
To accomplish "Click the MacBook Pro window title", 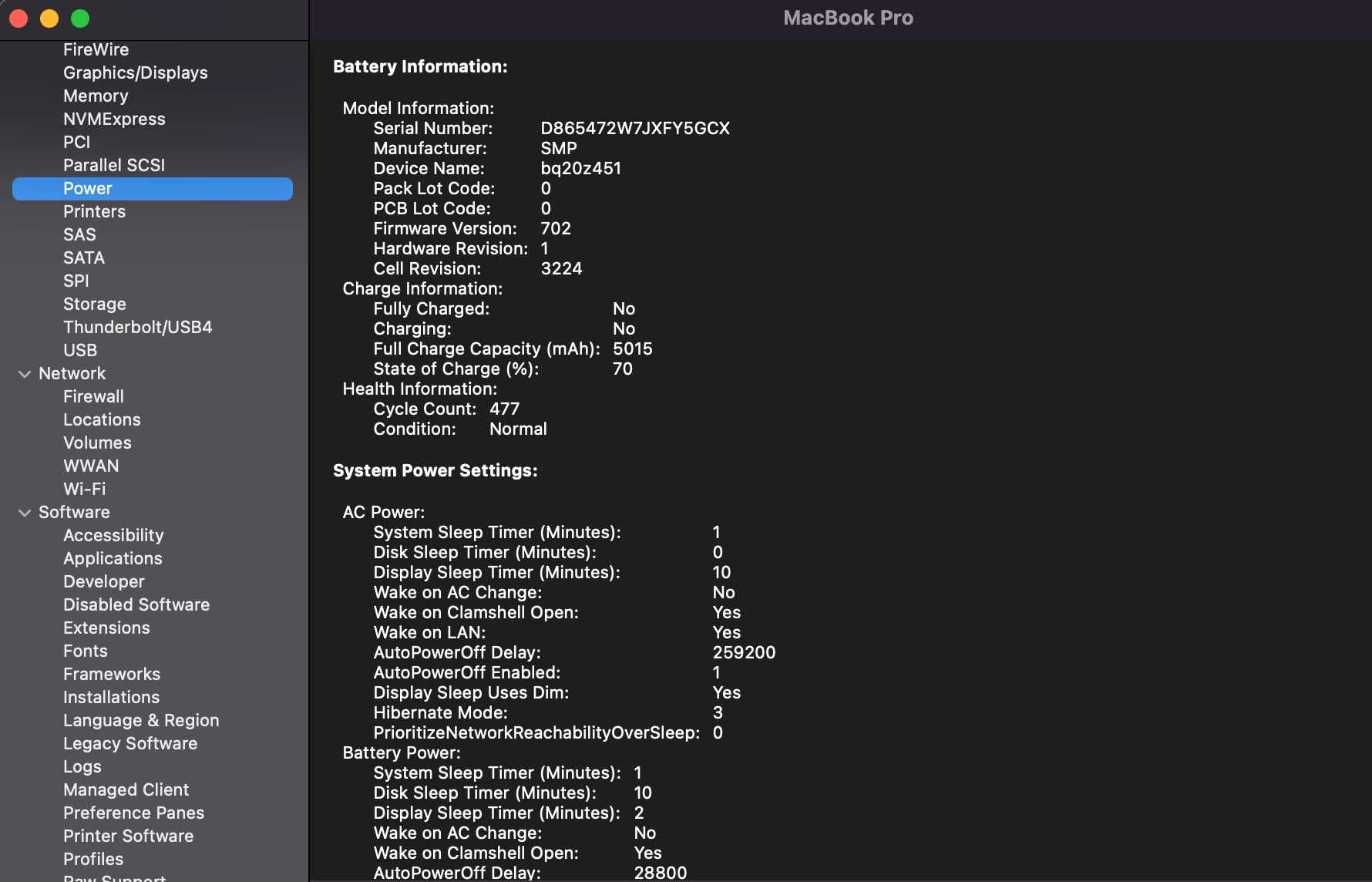I will point(848,18).
